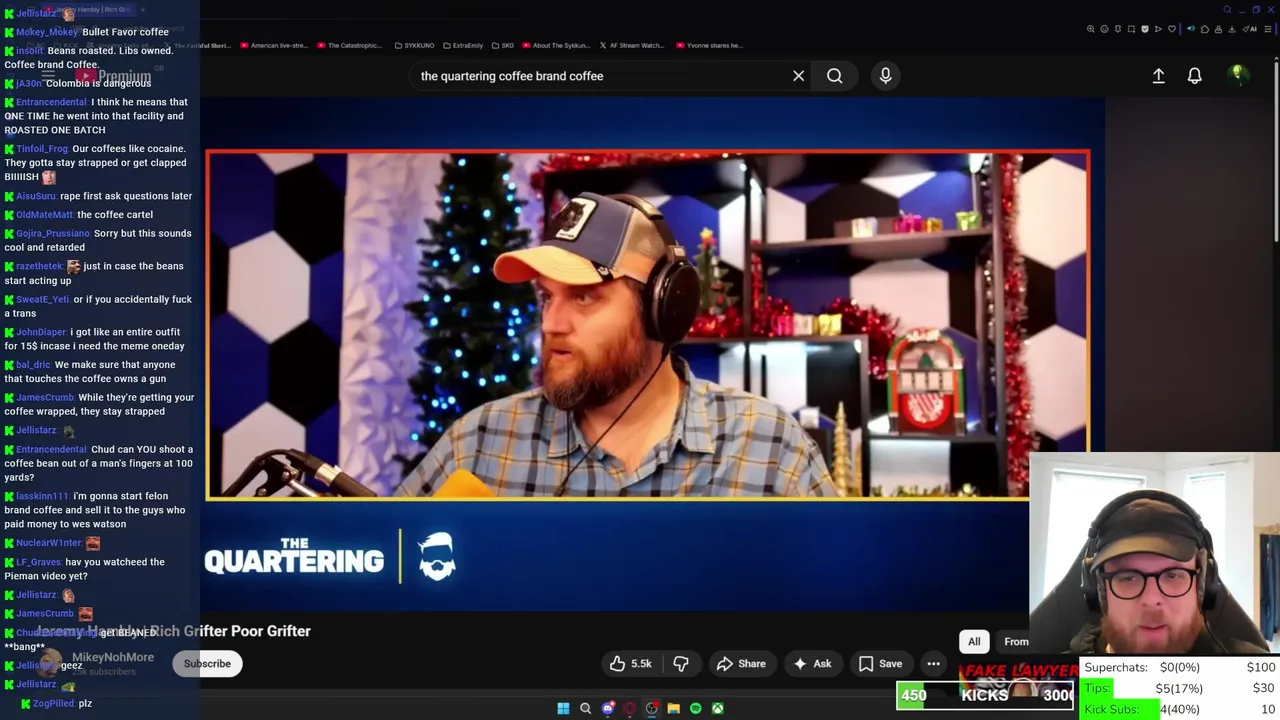
Task: Click chat message 'the coffee cartel'
Action: (115, 214)
